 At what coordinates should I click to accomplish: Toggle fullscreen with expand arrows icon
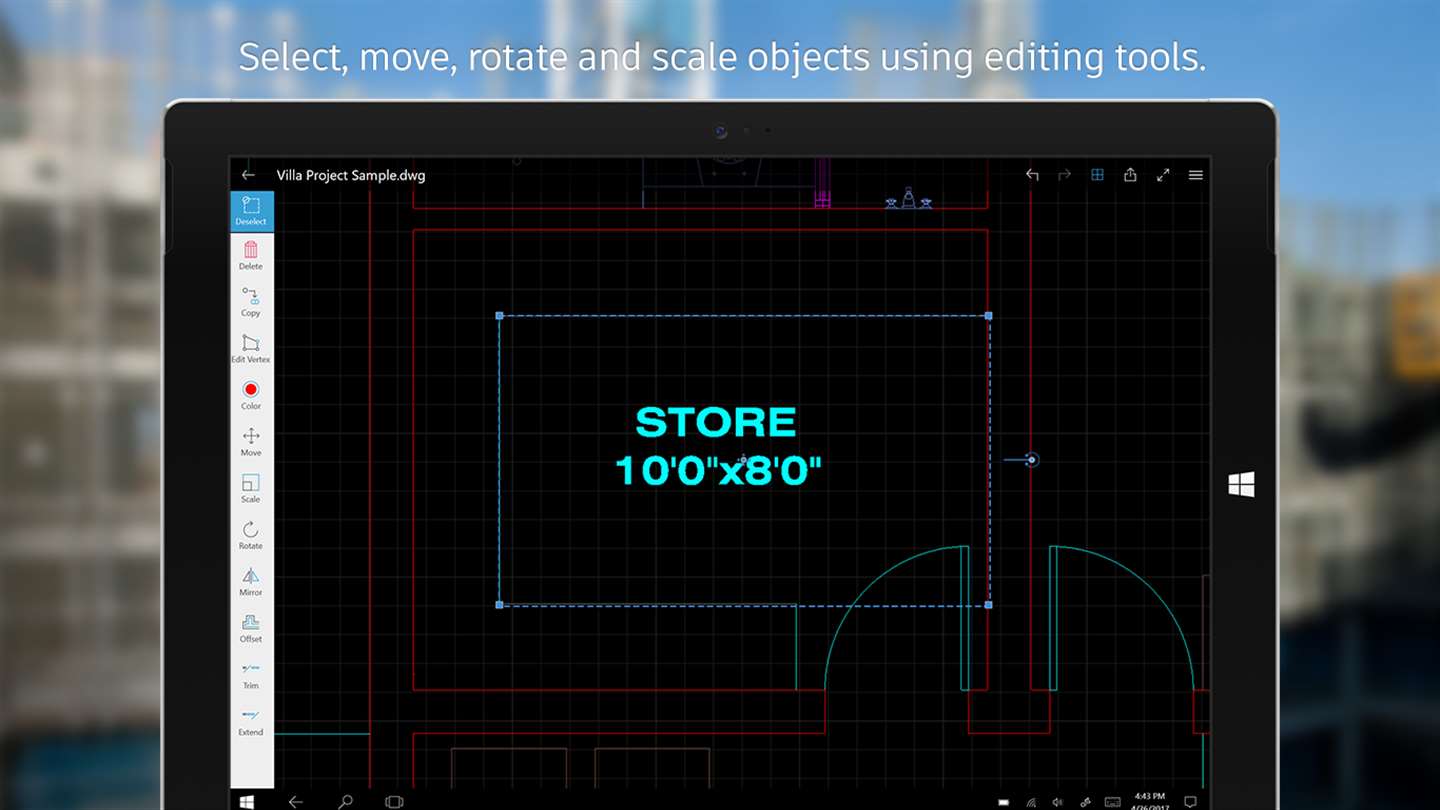(x=1163, y=175)
